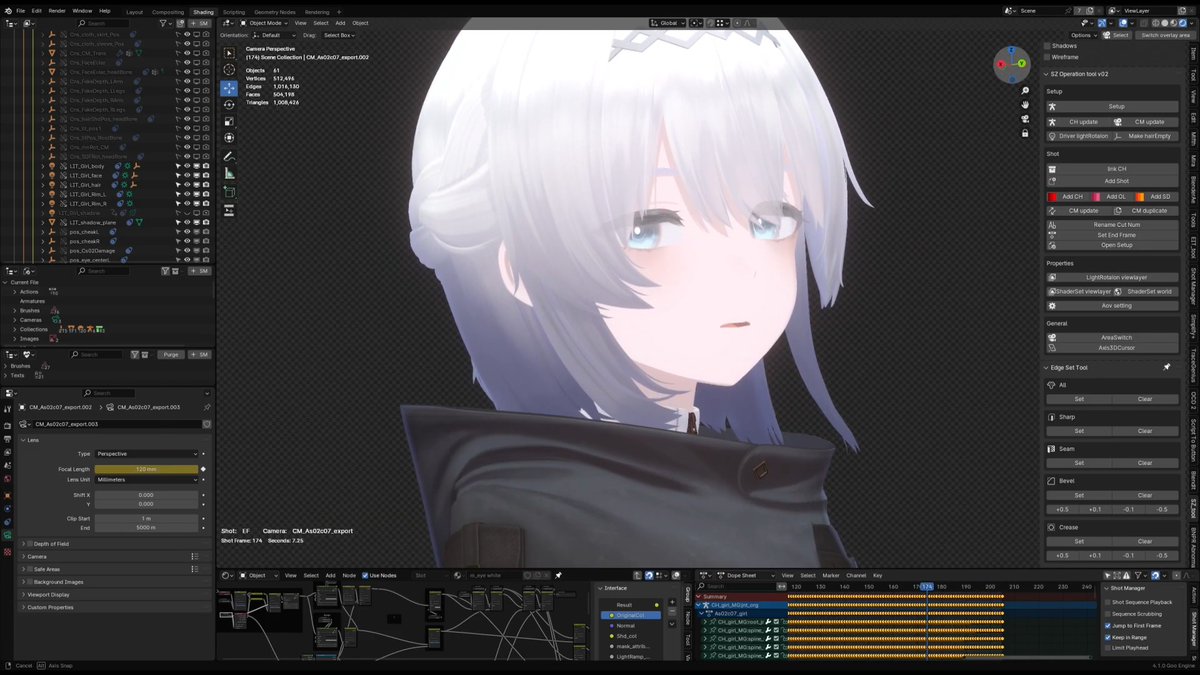Open the lens Type Perspective dropdown
The width and height of the screenshot is (1200, 675).
click(x=146, y=454)
